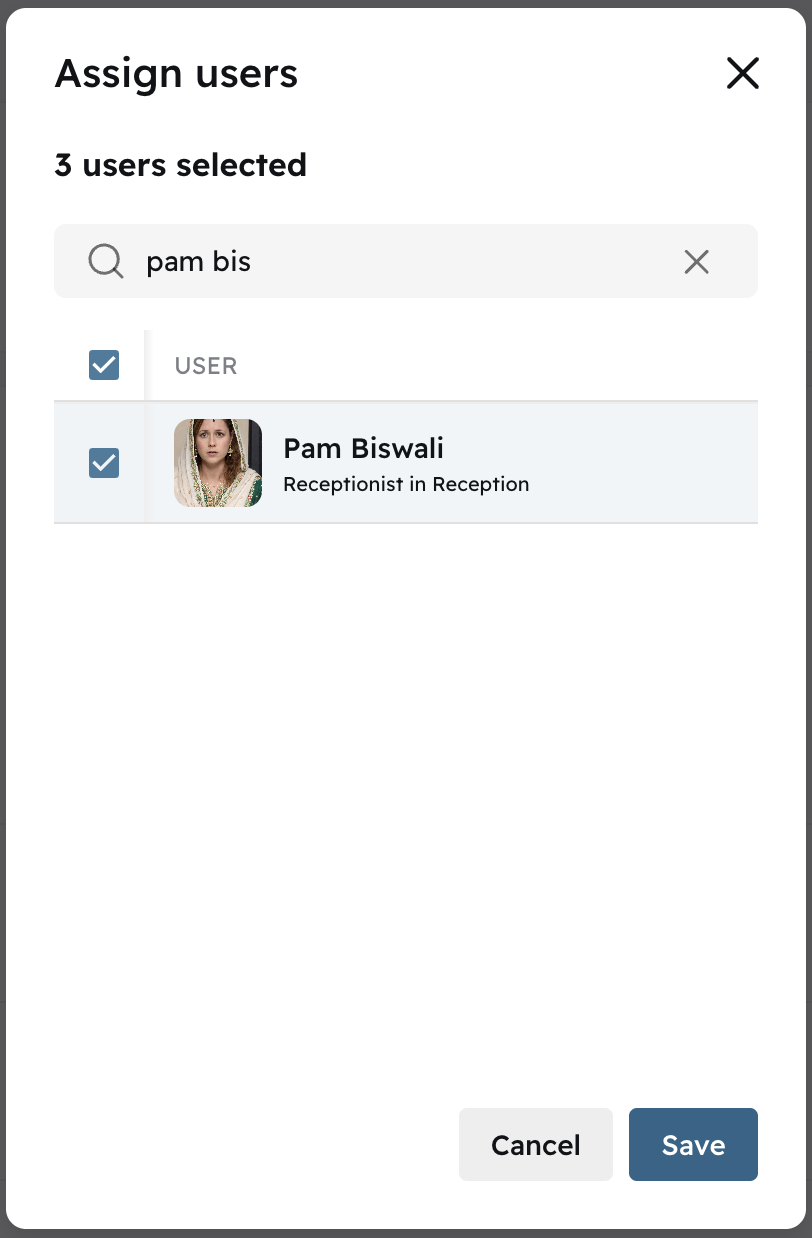The width and height of the screenshot is (812, 1238).
Task: Click the avatar thumbnail in the user row
Action: (217, 462)
